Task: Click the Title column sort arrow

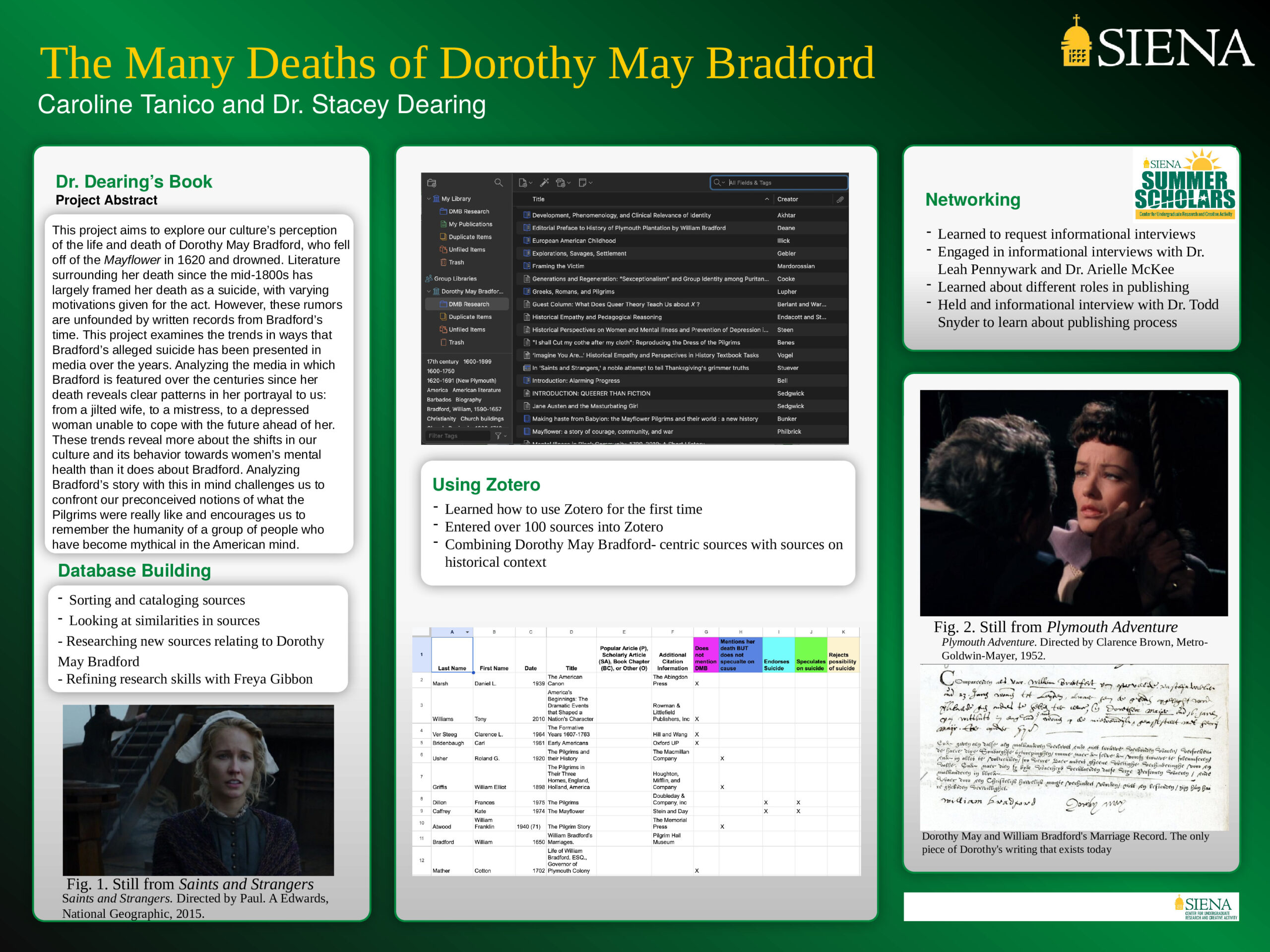Action: pyautogui.click(x=766, y=199)
